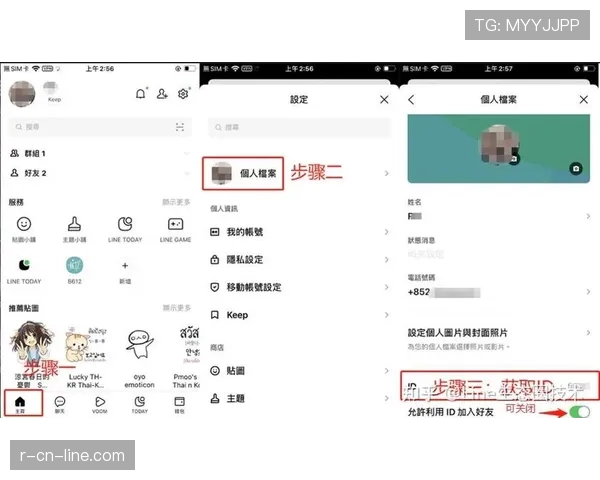Open the Keep settings entry
The height and width of the screenshot is (480, 600).
(x=300, y=315)
